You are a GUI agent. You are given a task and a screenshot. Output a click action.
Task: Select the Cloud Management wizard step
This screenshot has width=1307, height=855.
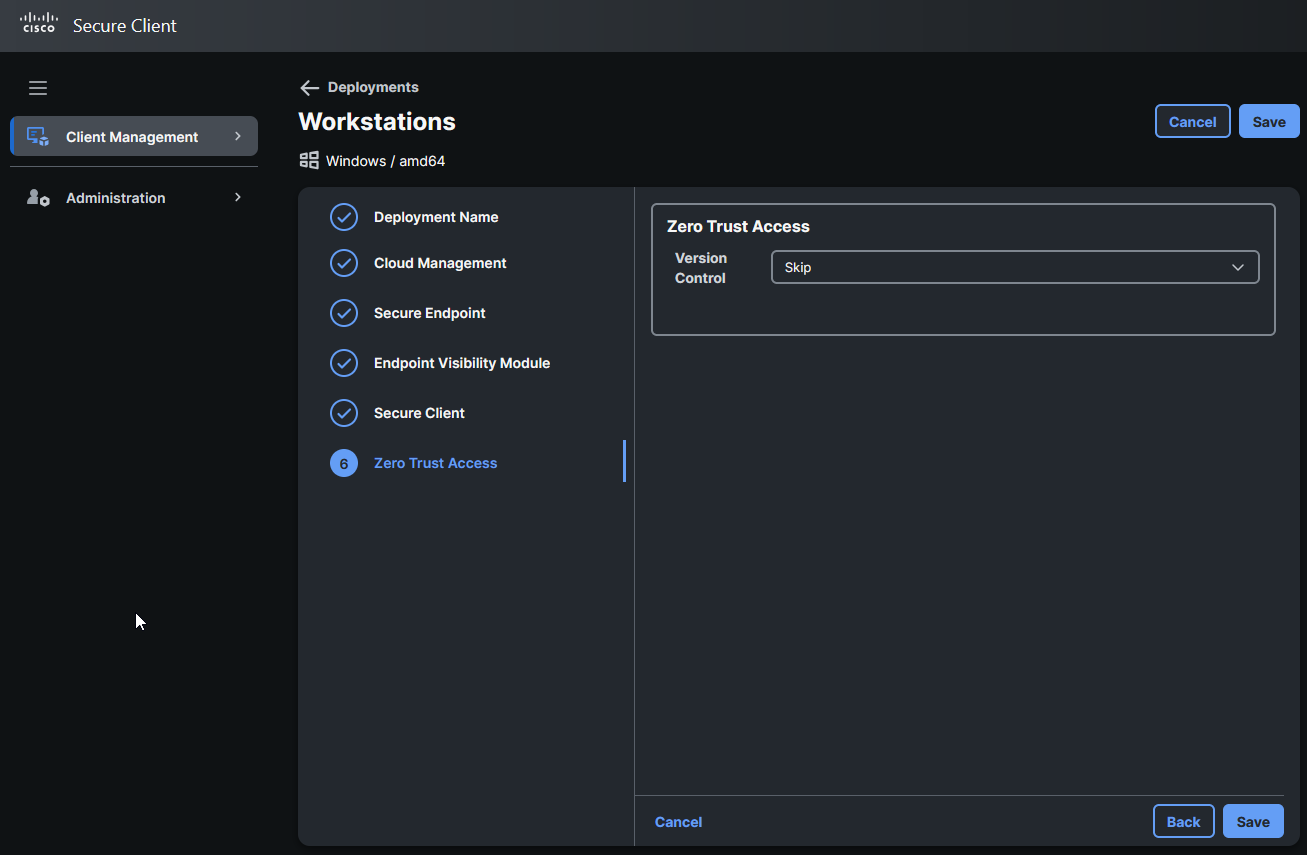(440, 263)
